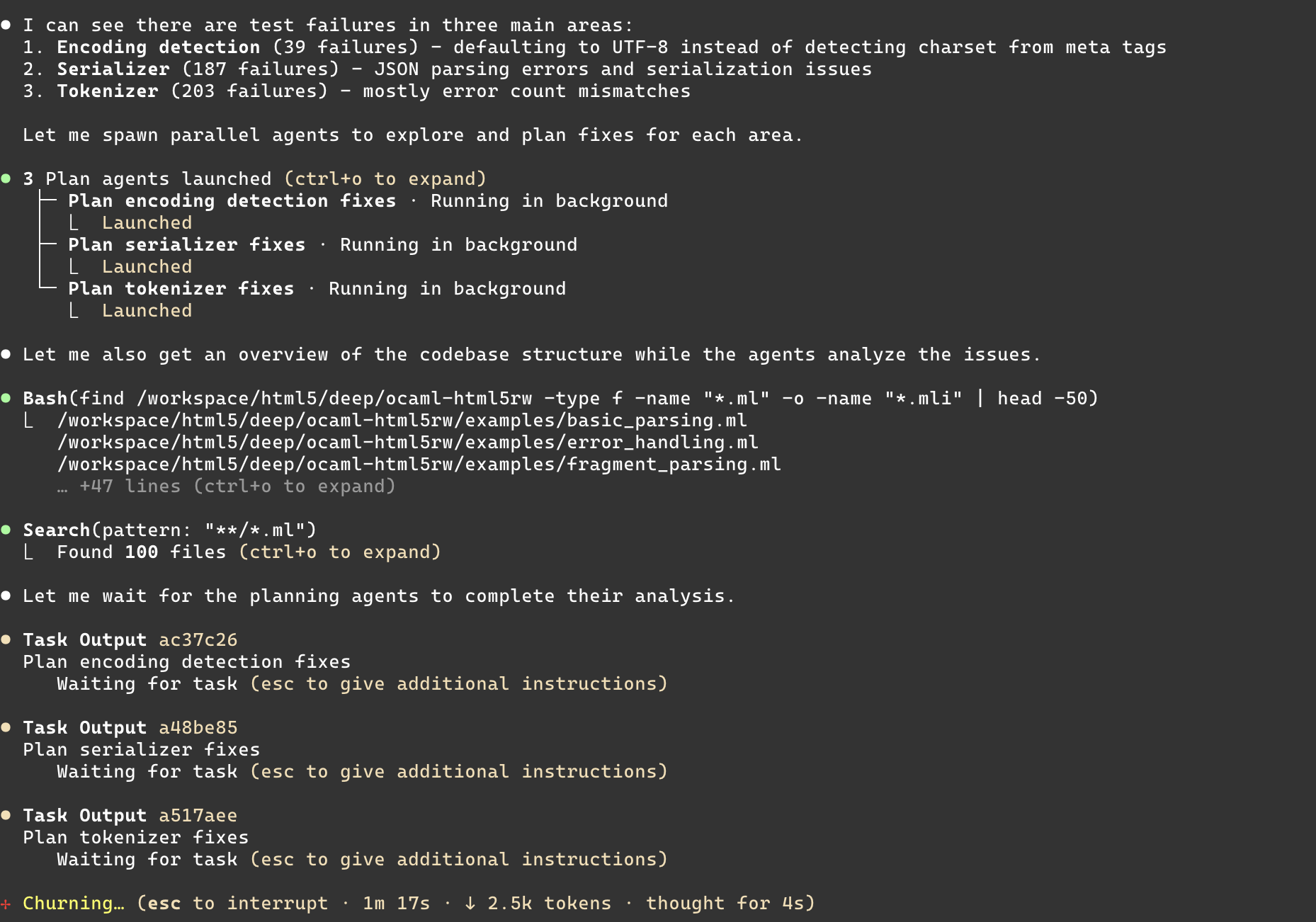
Task: Click the green bullet beside the Search pattern line
Action: coord(6,530)
